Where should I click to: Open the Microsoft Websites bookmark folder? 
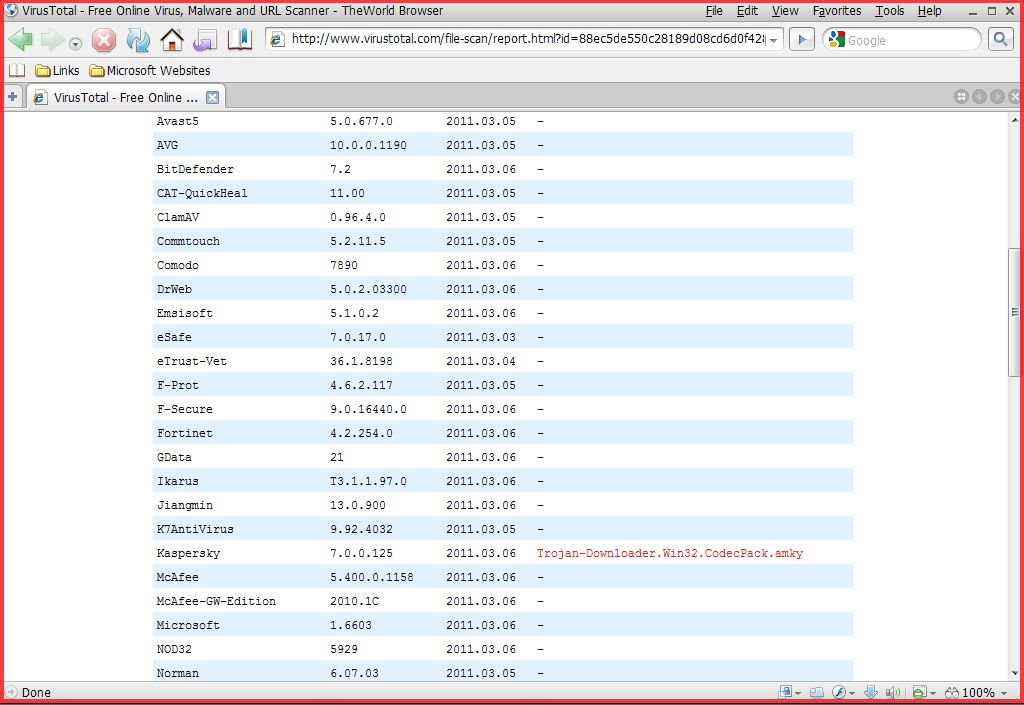tap(150, 70)
